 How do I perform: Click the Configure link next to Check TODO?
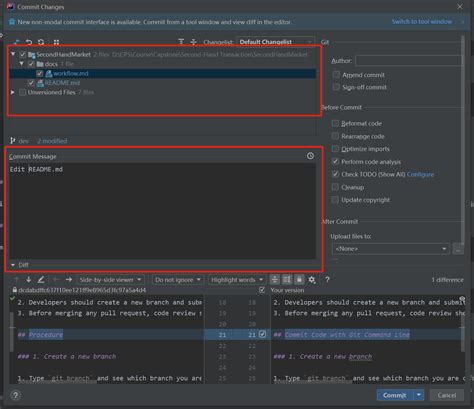click(420, 174)
